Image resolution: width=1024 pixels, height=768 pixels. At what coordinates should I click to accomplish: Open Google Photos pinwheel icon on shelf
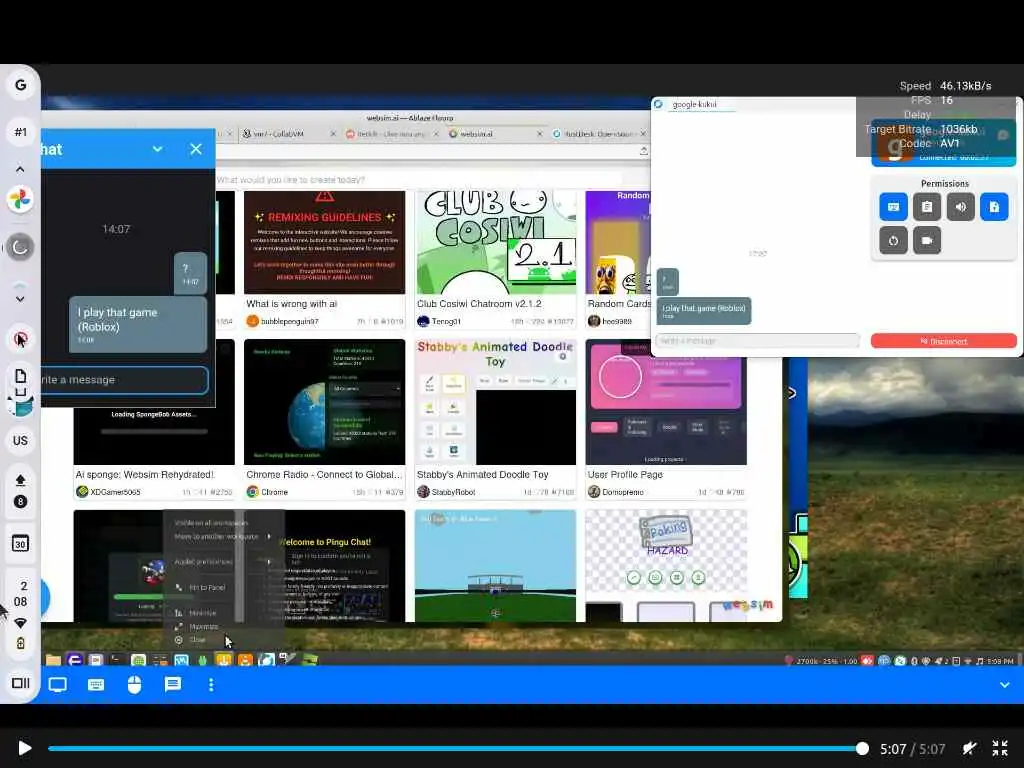[x=20, y=199]
